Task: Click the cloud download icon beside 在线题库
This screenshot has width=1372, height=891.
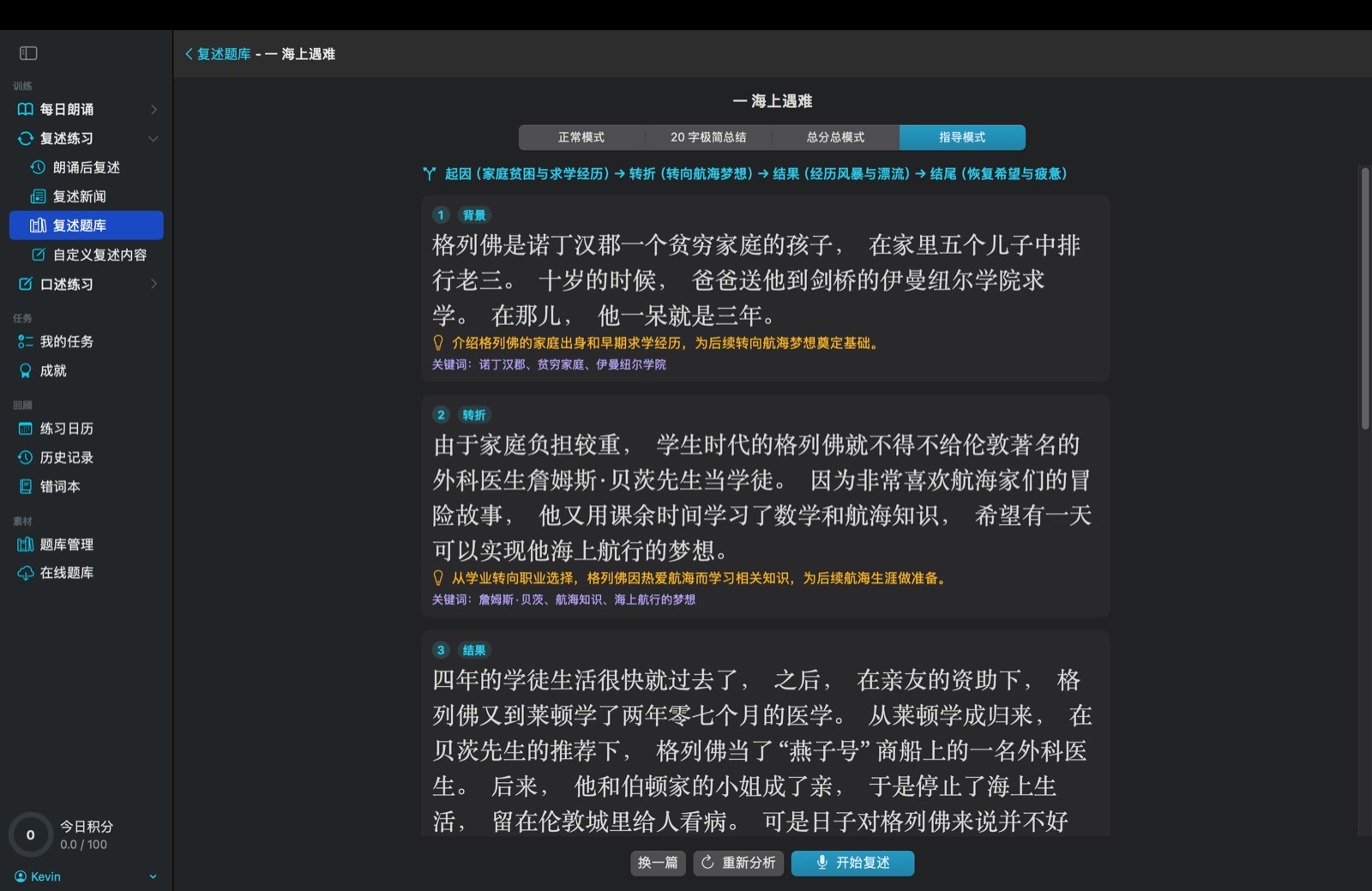Action: click(x=26, y=573)
